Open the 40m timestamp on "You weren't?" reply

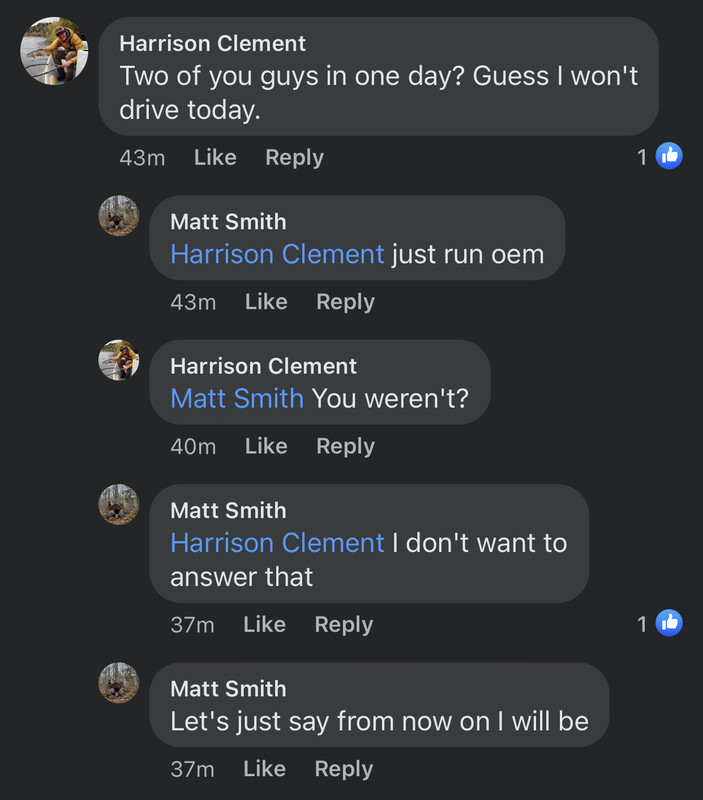tap(193, 446)
